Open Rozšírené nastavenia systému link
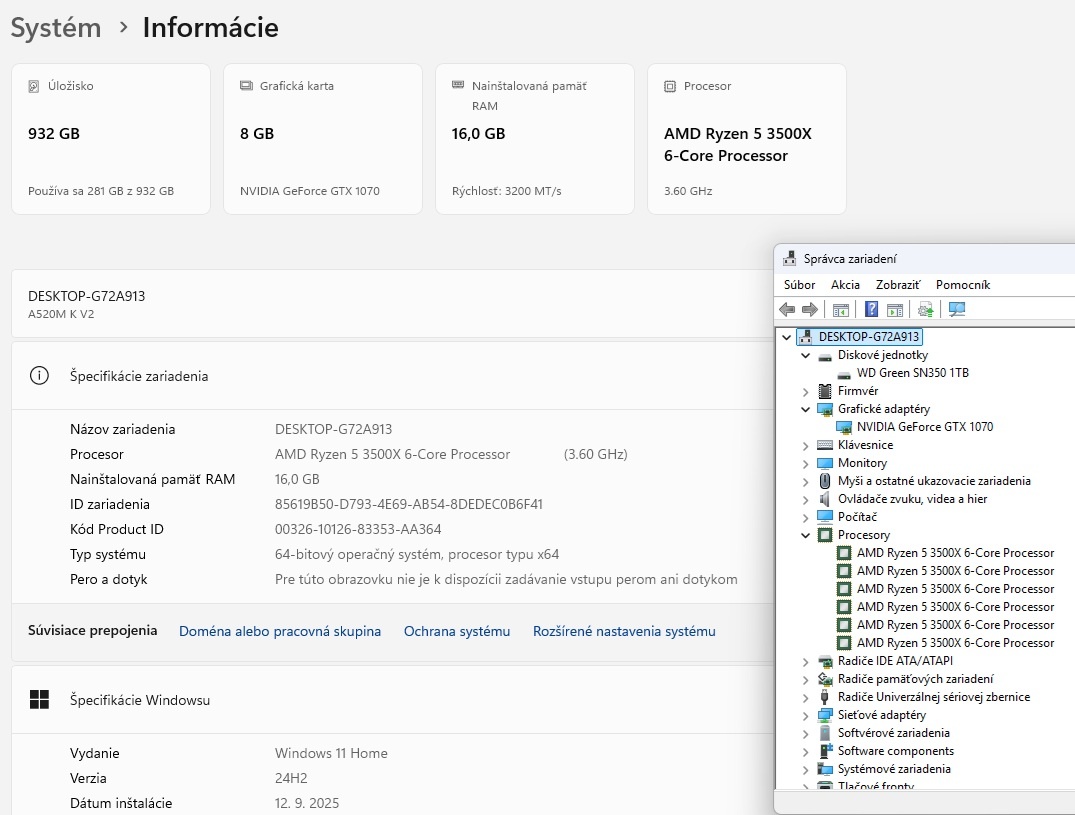 click(x=624, y=631)
